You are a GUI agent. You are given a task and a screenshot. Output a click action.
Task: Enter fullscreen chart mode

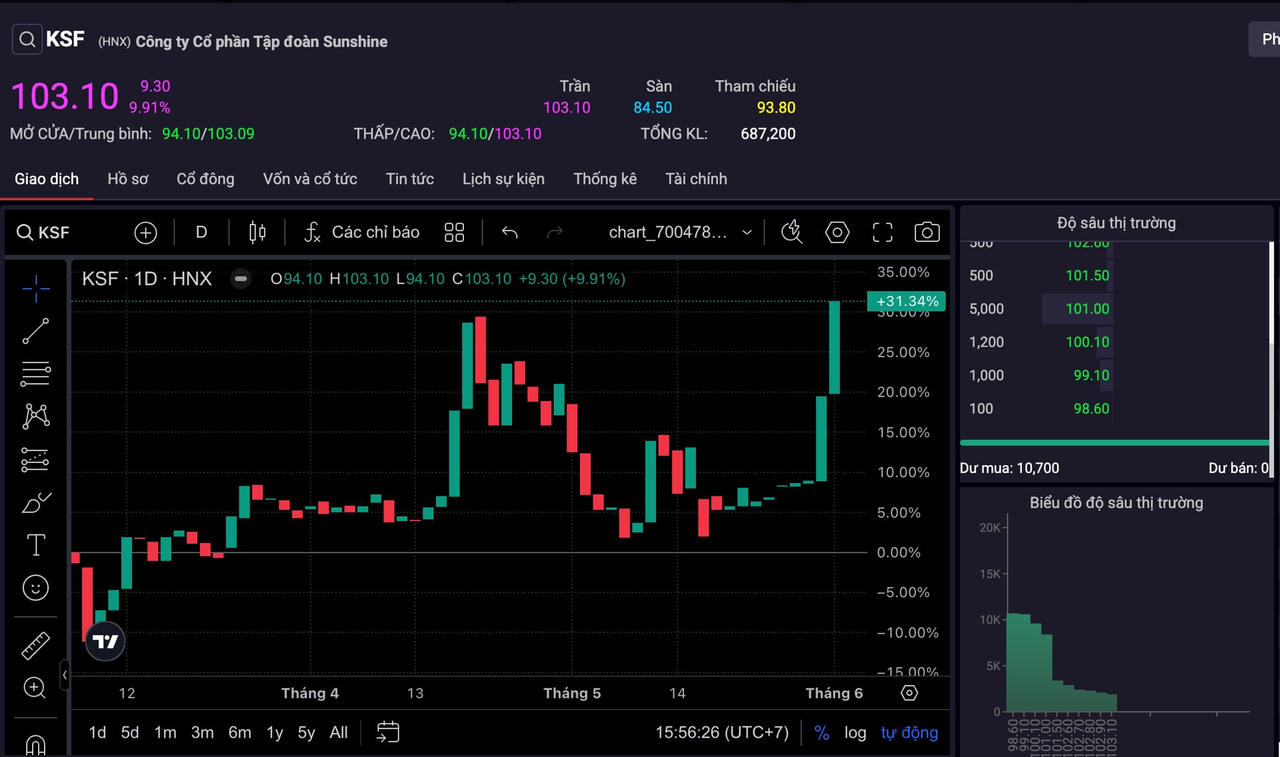click(882, 232)
